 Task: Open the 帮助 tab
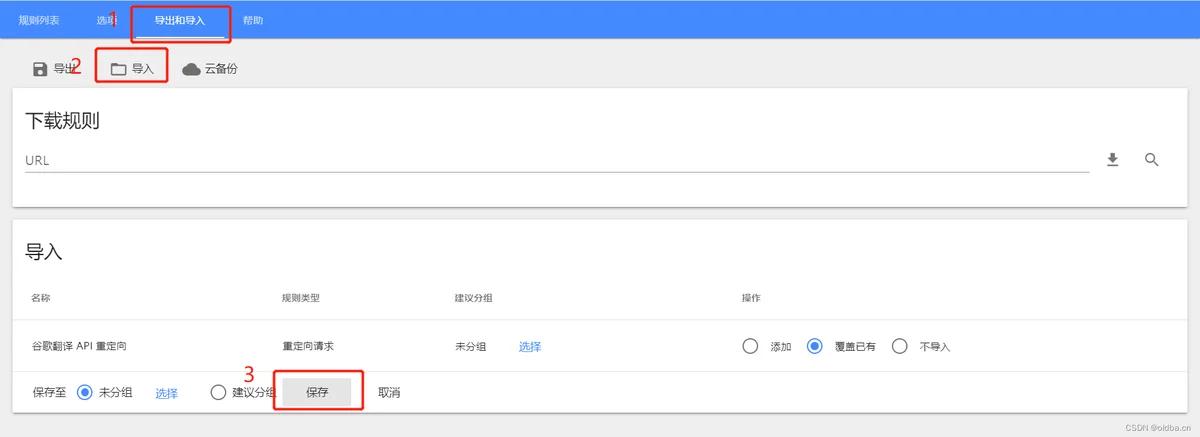253,20
